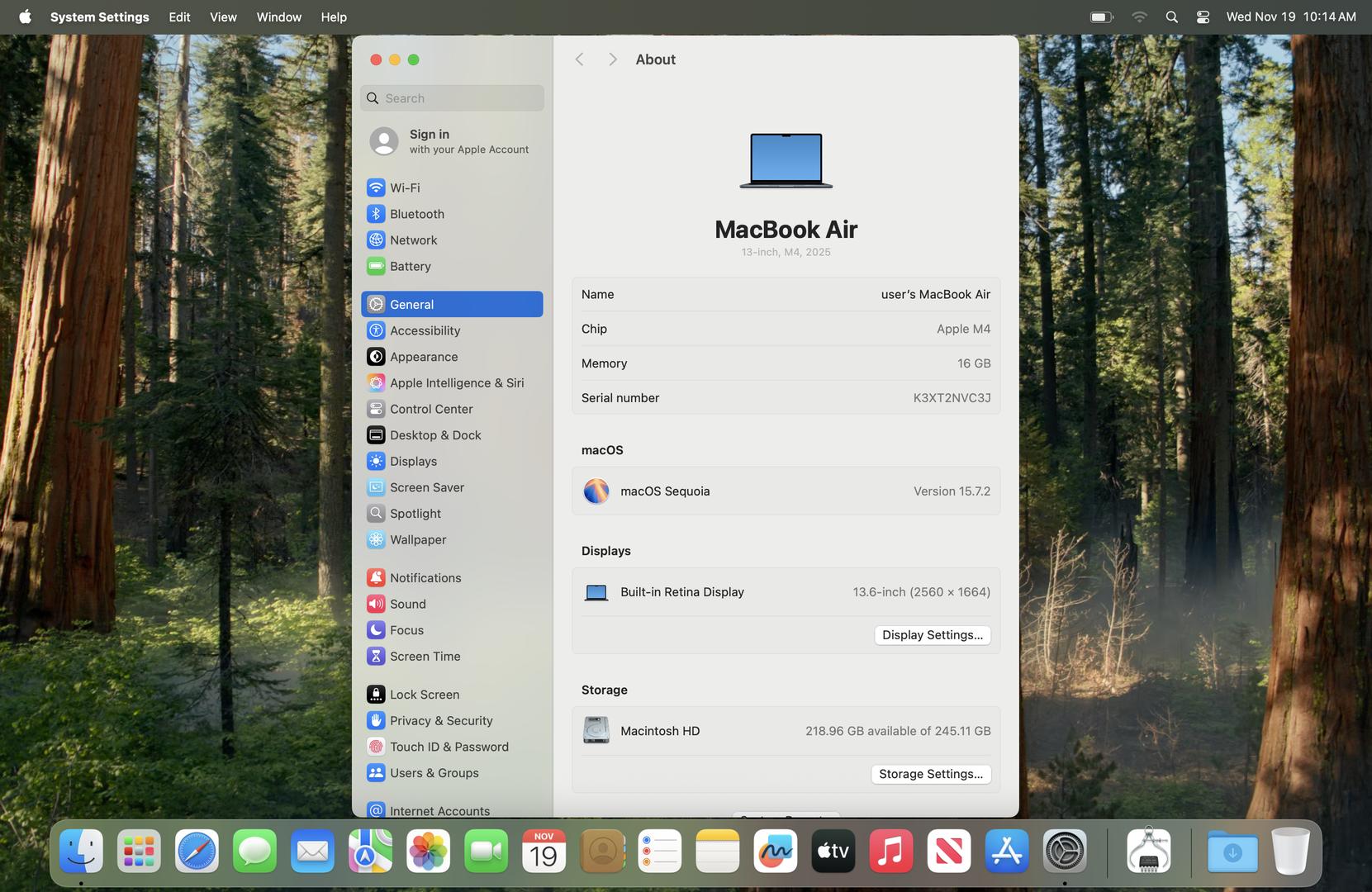The image size is (1372, 892).
Task: Click the computer name field value
Action: 935,294
